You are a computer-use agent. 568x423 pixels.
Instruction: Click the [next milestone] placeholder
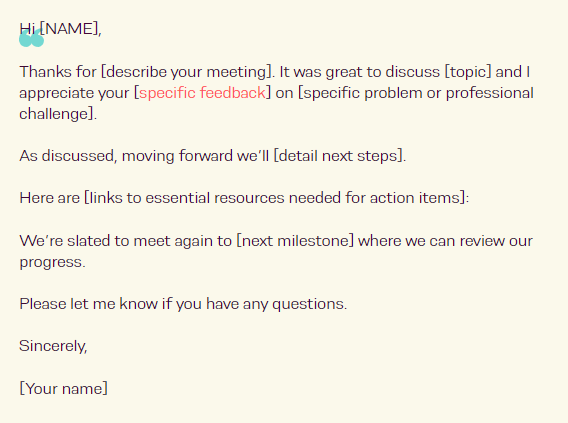pos(295,241)
